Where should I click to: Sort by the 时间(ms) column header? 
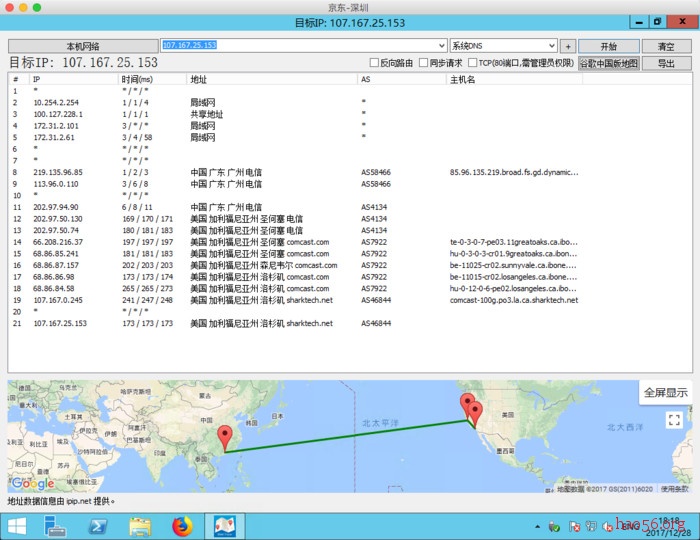(x=152, y=79)
